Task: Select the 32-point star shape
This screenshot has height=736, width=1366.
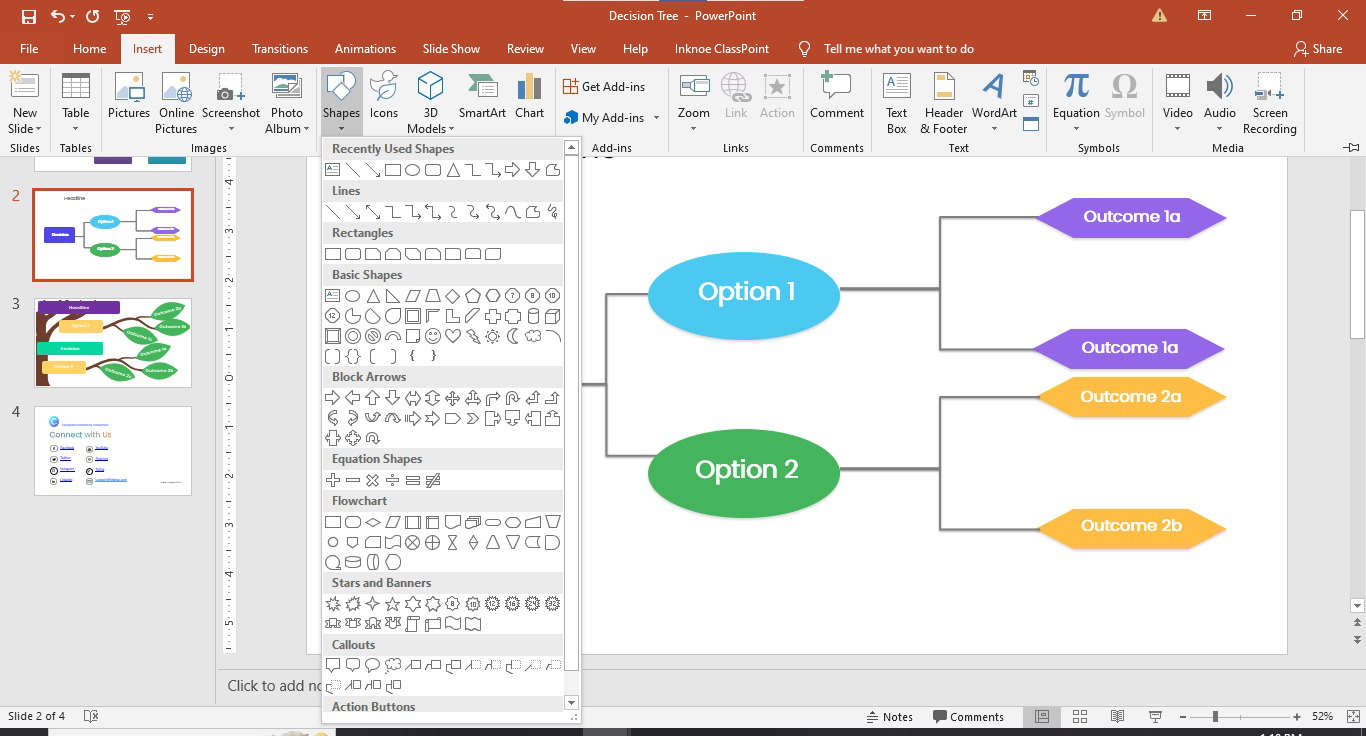Action: pyautogui.click(x=553, y=604)
